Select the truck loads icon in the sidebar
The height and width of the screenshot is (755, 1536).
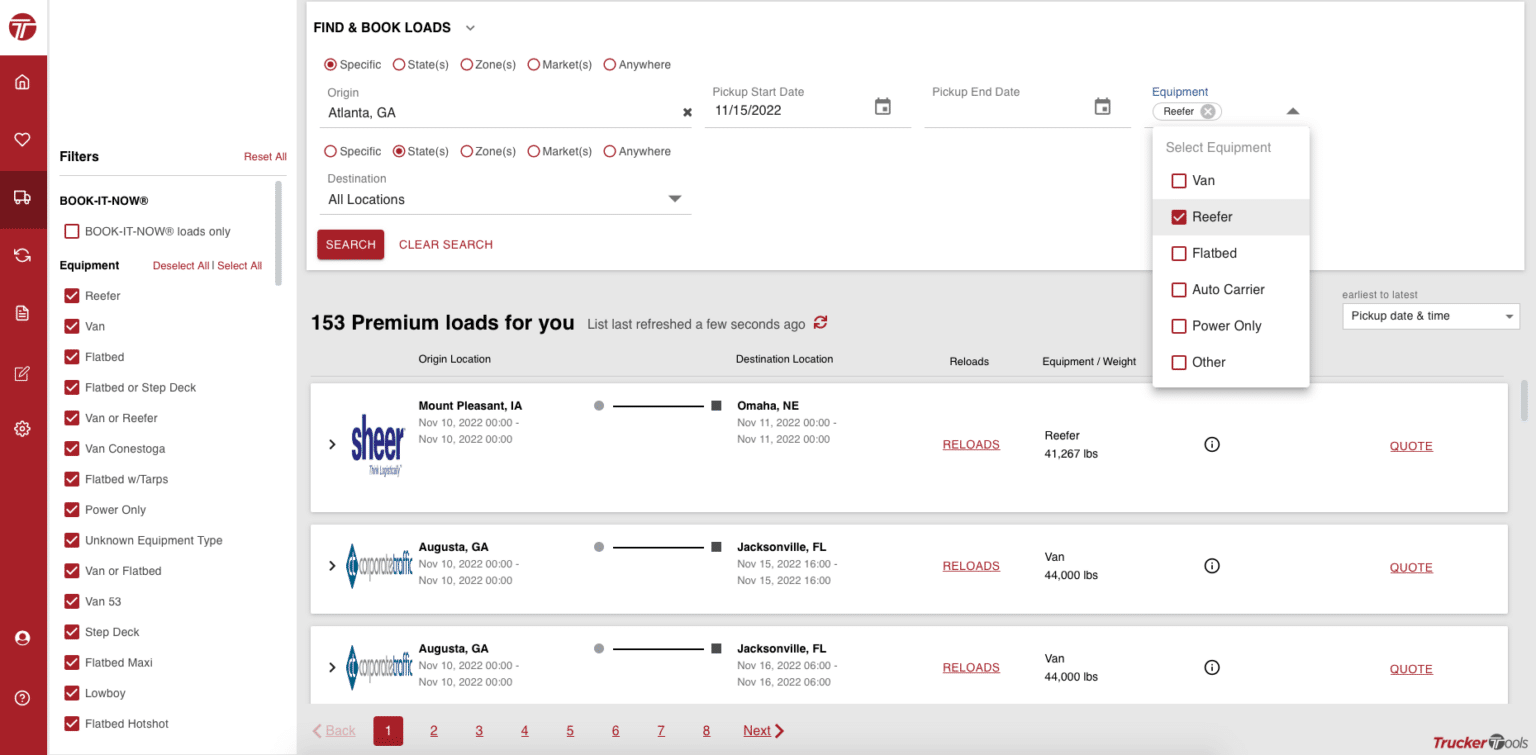coord(23,199)
